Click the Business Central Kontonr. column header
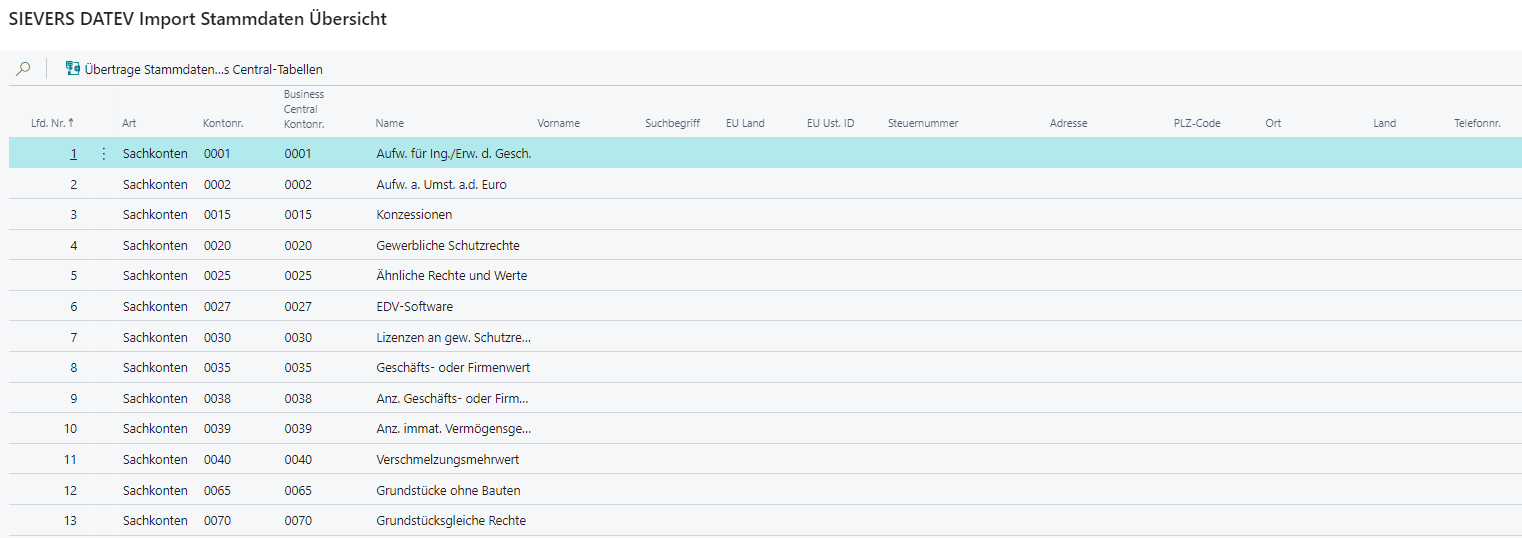 click(304, 109)
